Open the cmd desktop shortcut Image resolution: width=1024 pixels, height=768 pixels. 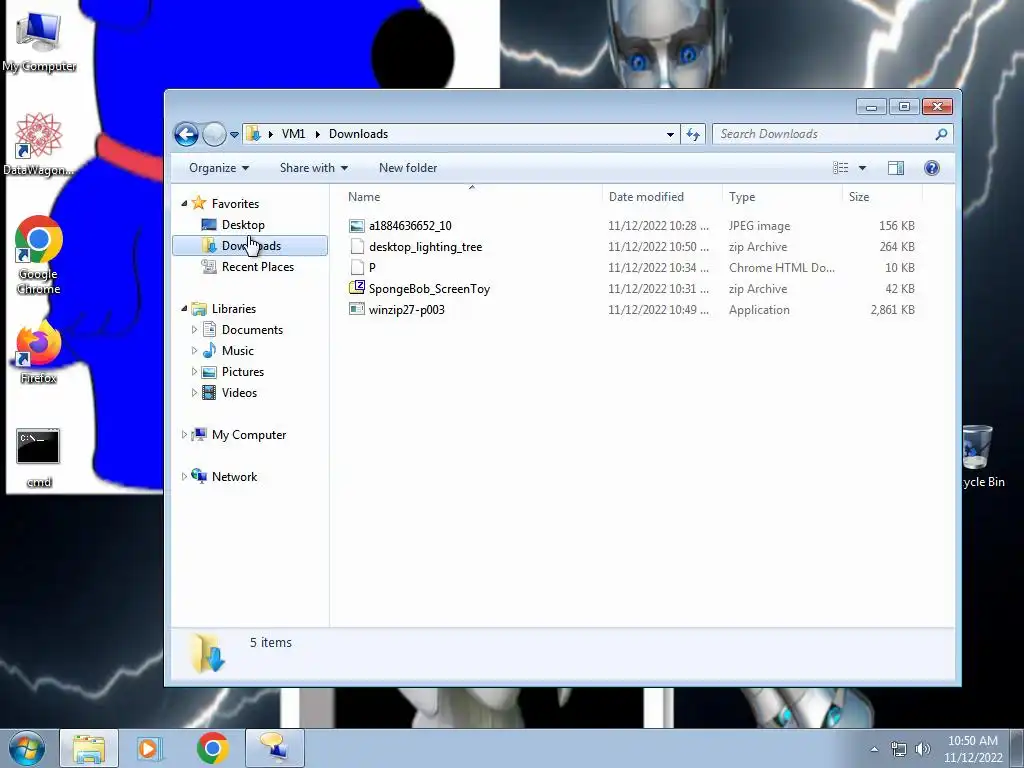click(39, 457)
